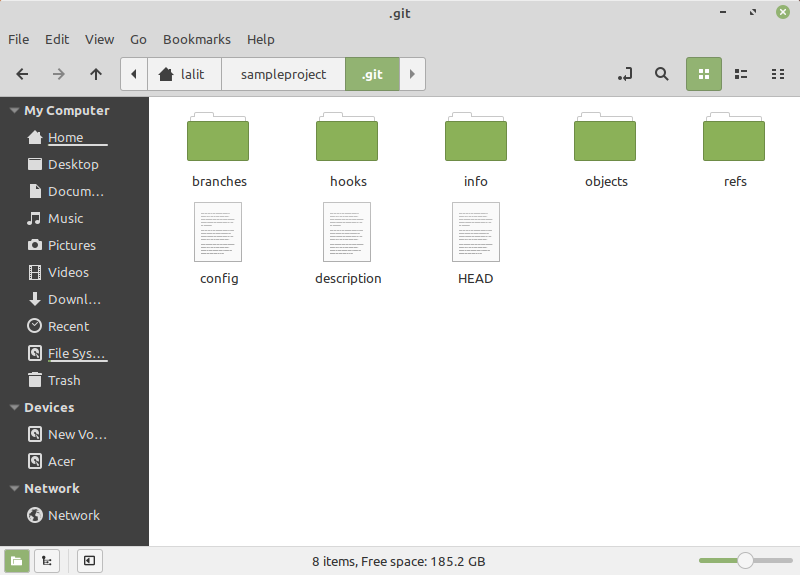Open Network item in sidebar
The image size is (800, 575).
coord(74,515)
